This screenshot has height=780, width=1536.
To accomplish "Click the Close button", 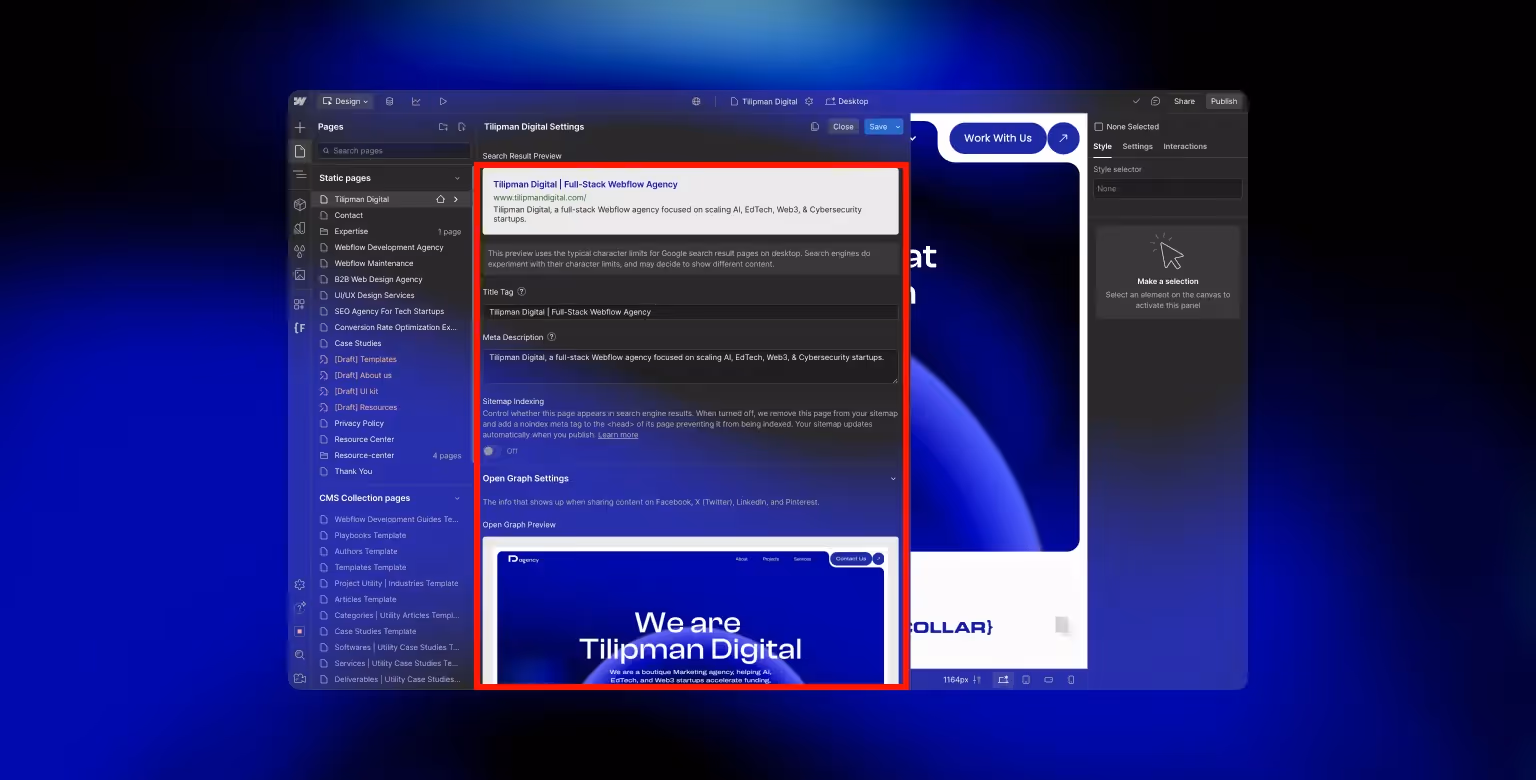I will pyautogui.click(x=843, y=127).
